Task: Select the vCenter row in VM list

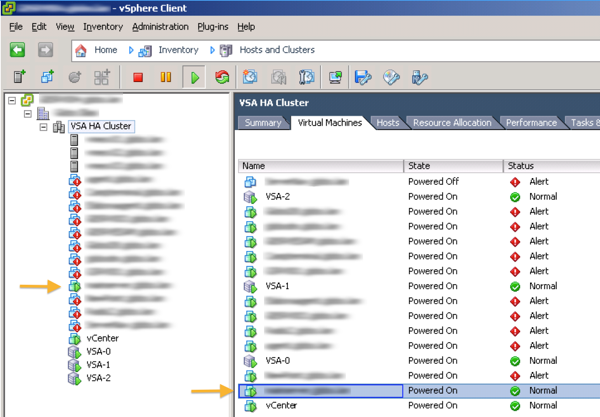Action: point(419,405)
